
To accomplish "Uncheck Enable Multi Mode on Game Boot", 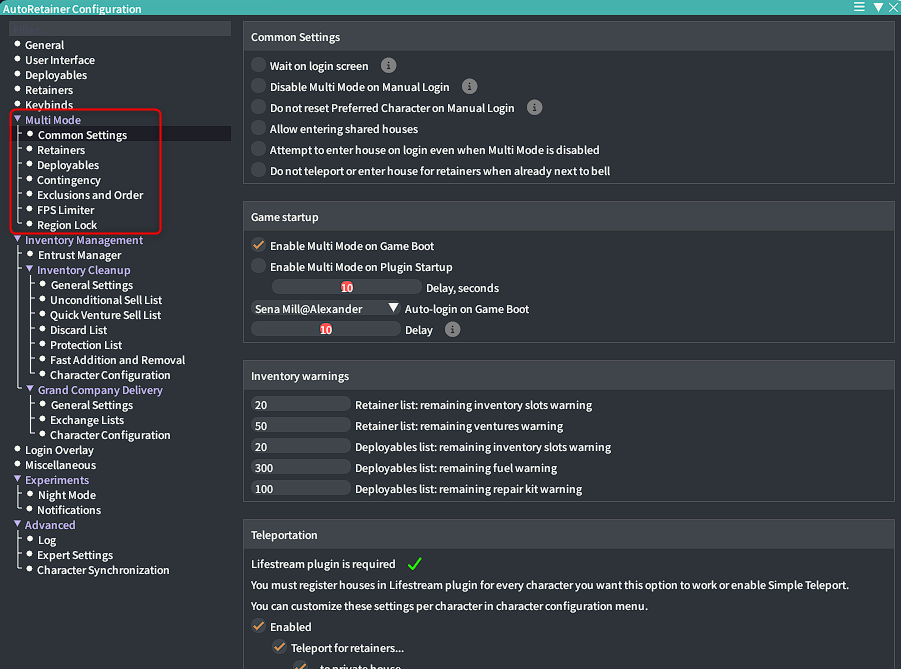I will [259, 246].
